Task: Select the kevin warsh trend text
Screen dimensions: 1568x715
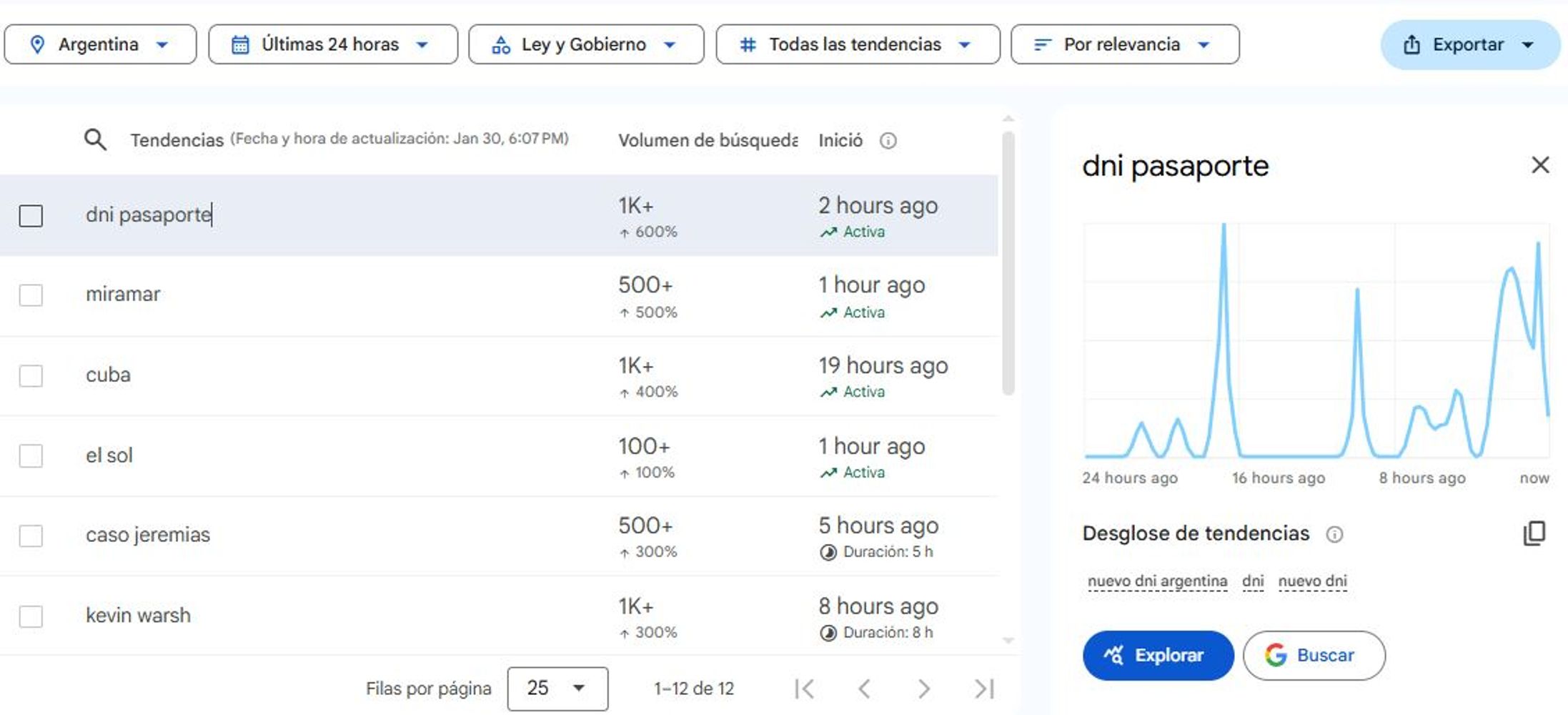Action: pos(138,616)
